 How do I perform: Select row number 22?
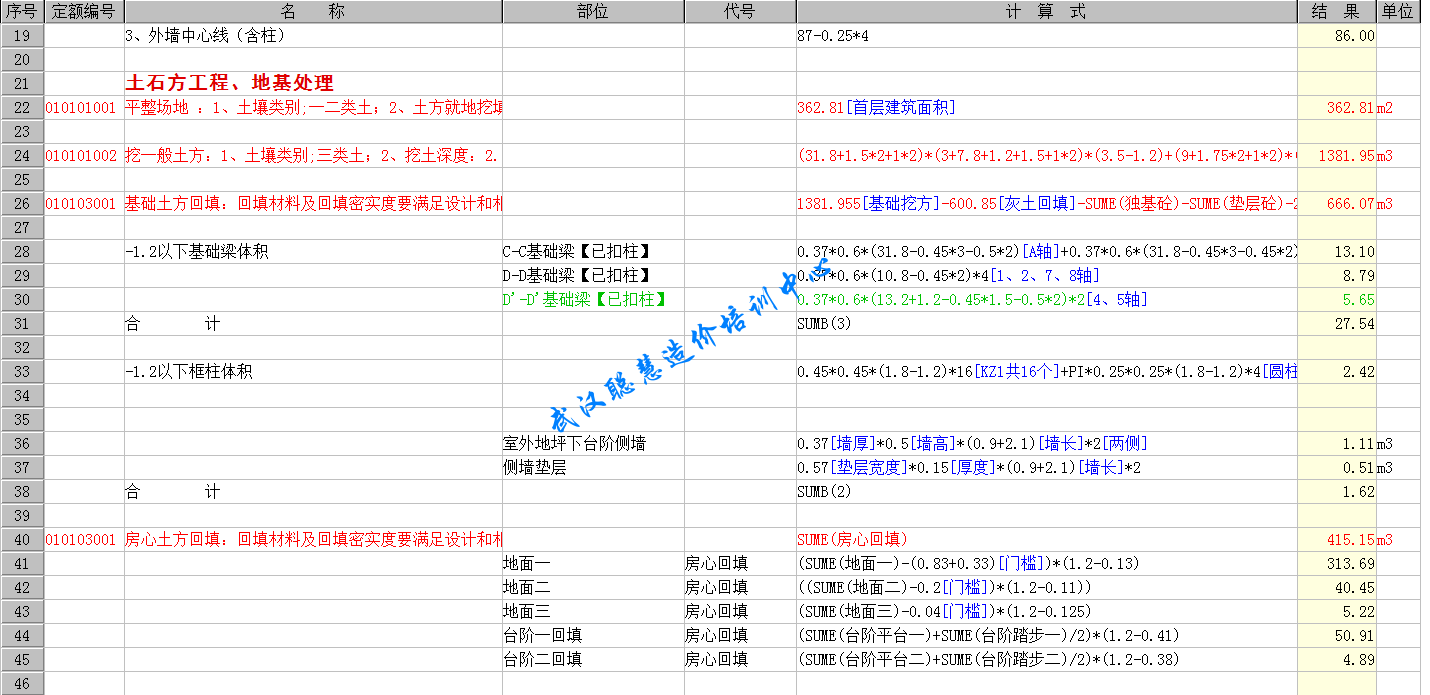pyautogui.click(x=22, y=108)
